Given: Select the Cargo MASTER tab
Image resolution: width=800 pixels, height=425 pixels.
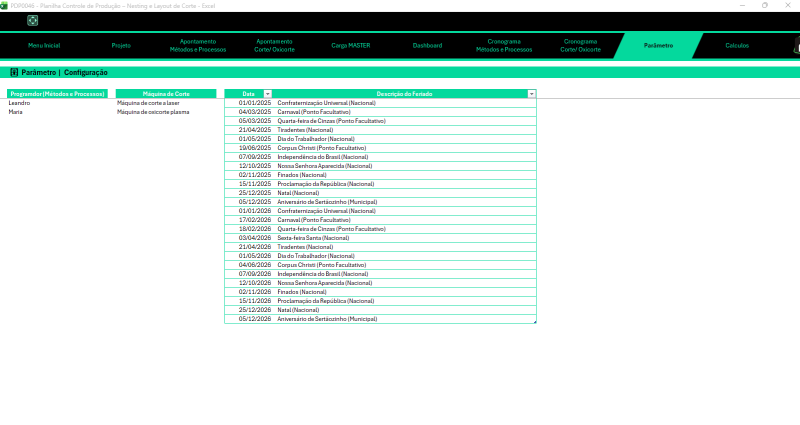Looking at the screenshot, I should pyautogui.click(x=350, y=46).
